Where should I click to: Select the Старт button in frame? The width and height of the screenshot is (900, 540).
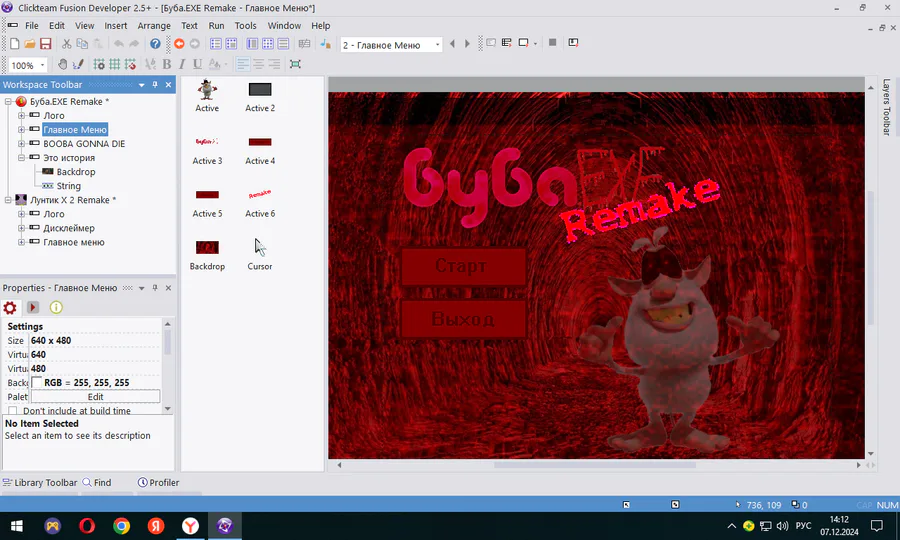(463, 266)
